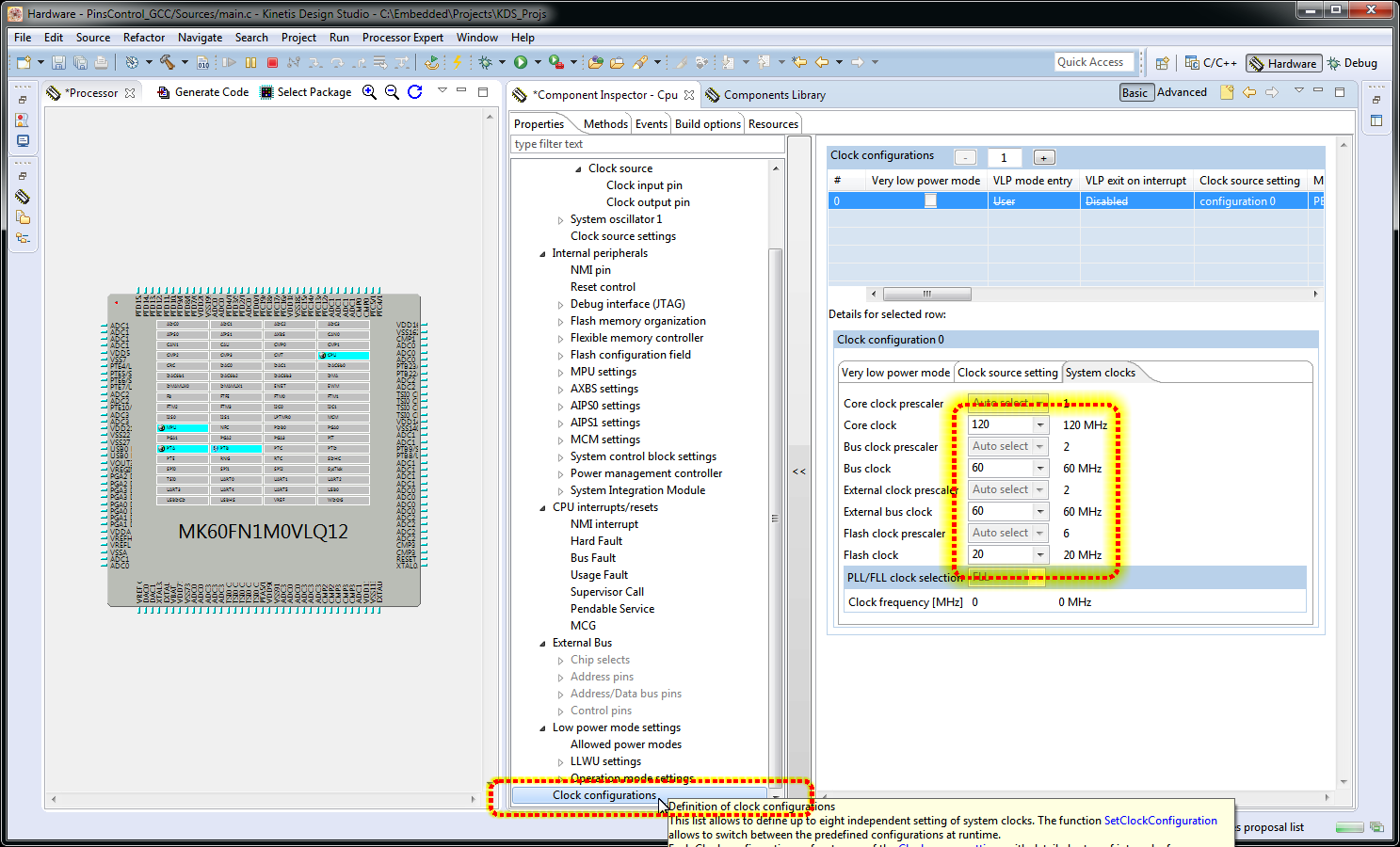Switch to the Hardware perspective
Image resolution: width=1400 pixels, height=847 pixels.
[1283, 63]
